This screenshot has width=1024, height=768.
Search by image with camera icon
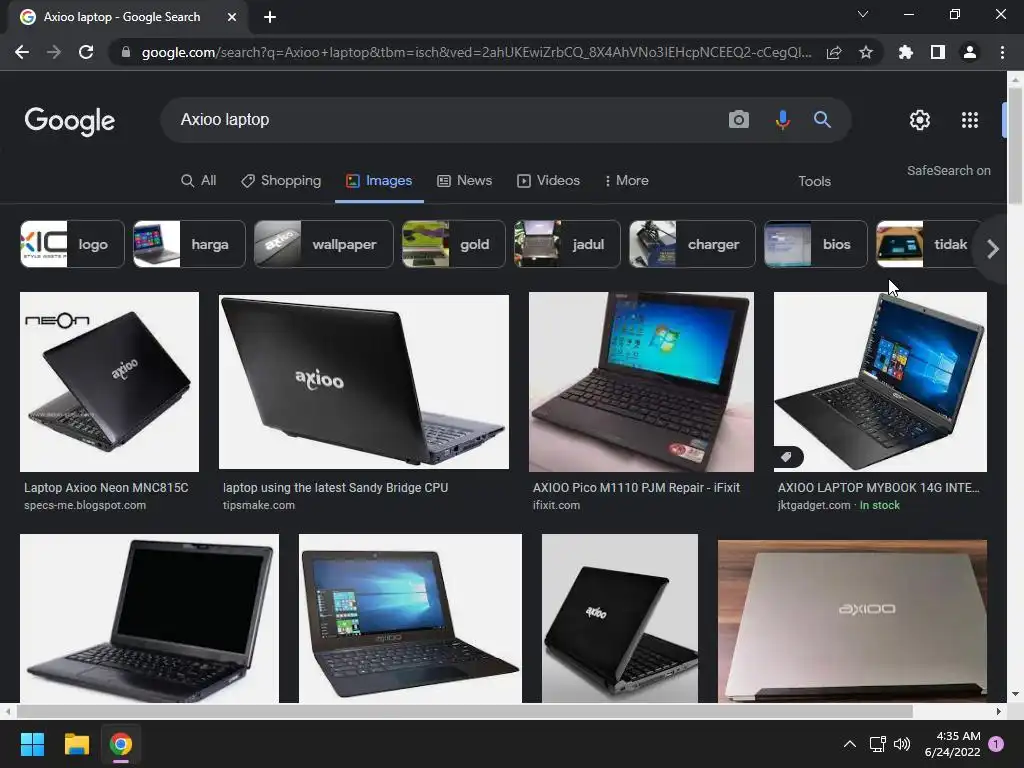739,120
